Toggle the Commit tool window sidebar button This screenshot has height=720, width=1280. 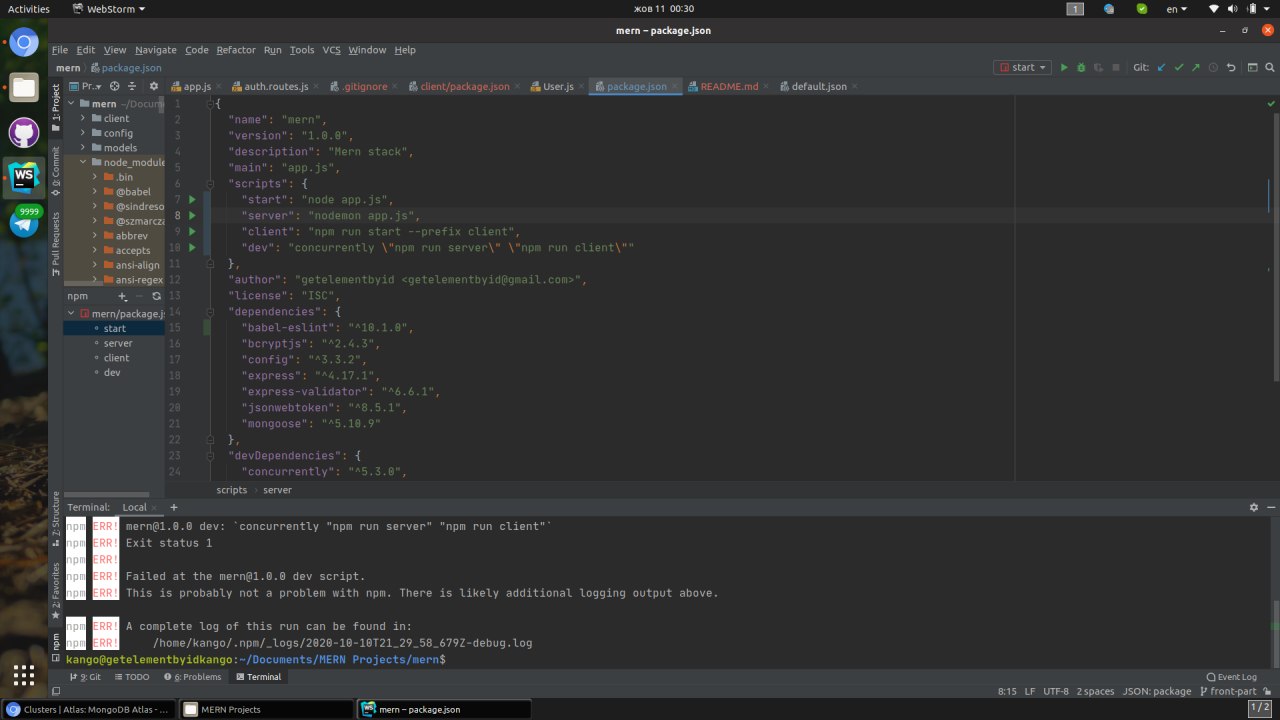pyautogui.click(x=56, y=168)
